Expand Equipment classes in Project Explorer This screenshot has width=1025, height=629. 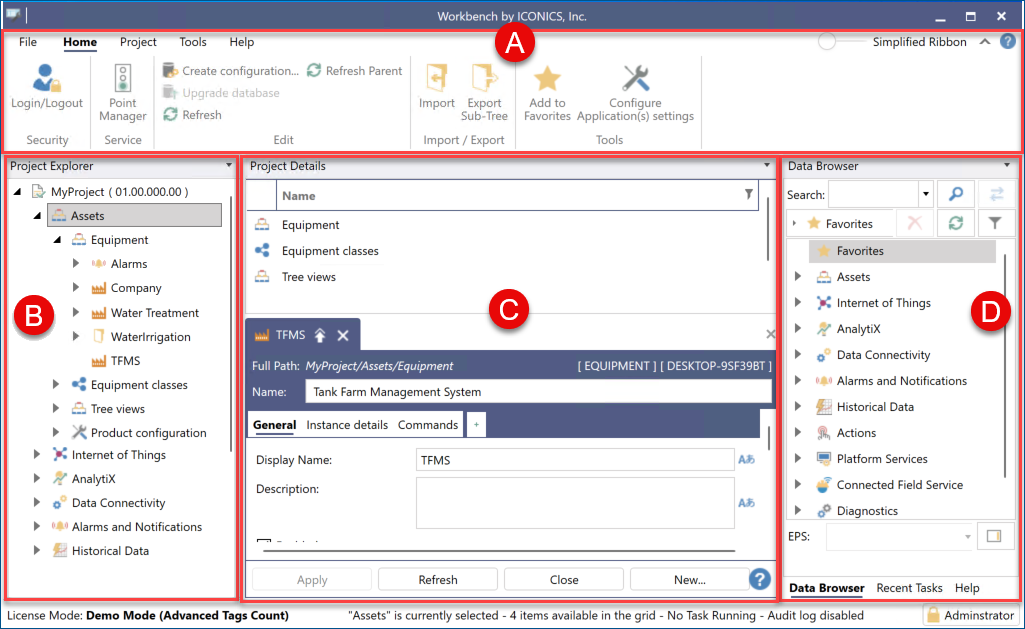(56, 384)
